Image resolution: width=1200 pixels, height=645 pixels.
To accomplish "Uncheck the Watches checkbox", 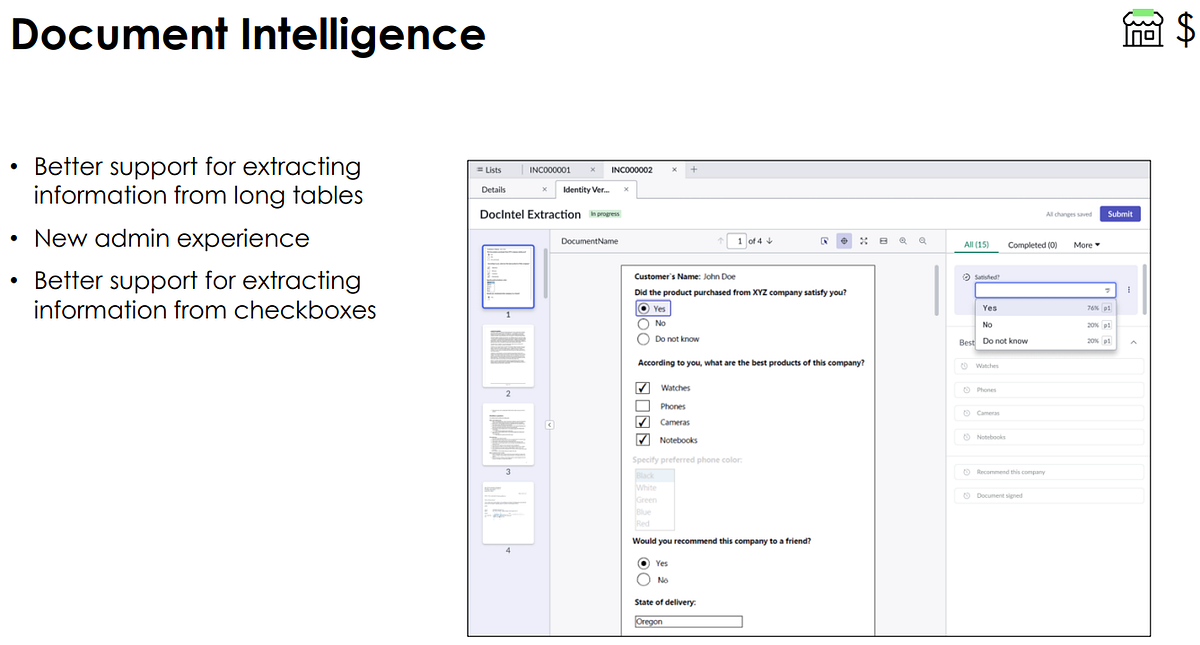I will pyautogui.click(x=642, y=387).
